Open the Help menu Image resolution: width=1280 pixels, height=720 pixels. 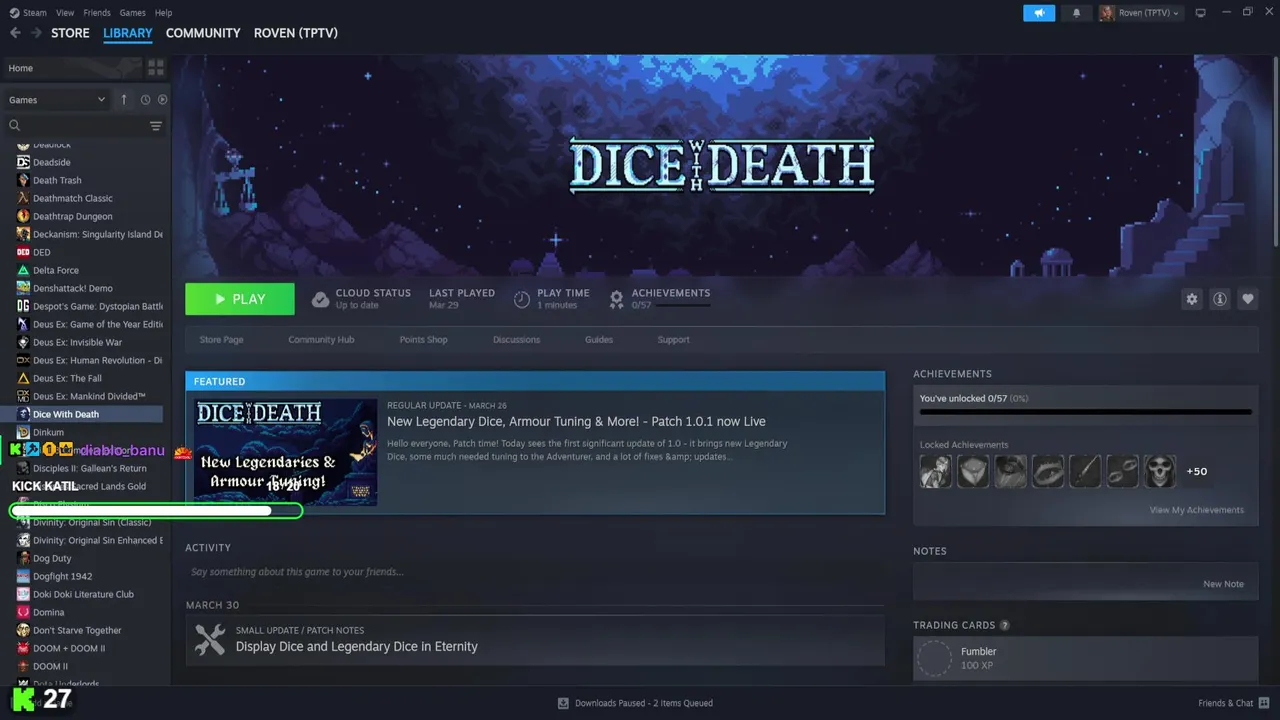[164, 13]
